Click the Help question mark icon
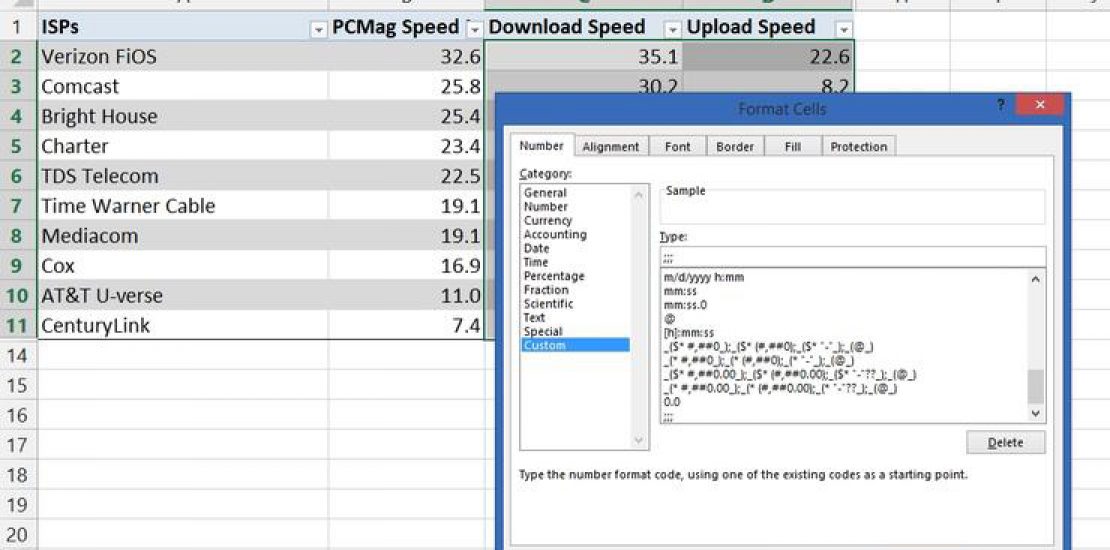The height and width of the screenshot is (550, 1110). tap(1000, 105)
